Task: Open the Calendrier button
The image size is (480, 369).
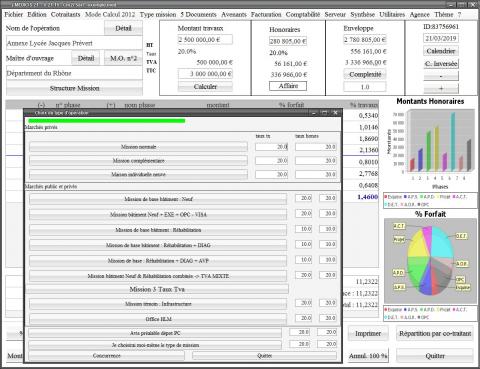Action: point(441,51)
